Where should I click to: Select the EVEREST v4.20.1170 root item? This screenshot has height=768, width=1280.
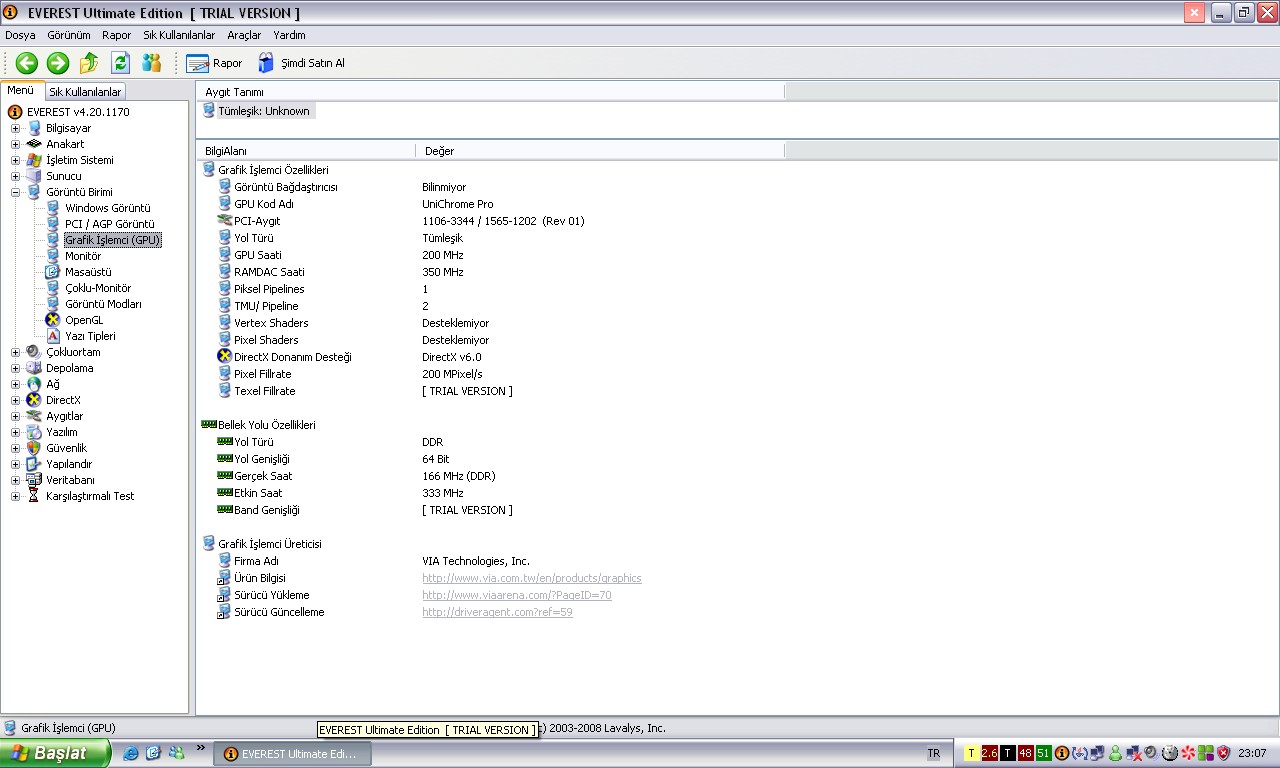click(x=78, y=112)
